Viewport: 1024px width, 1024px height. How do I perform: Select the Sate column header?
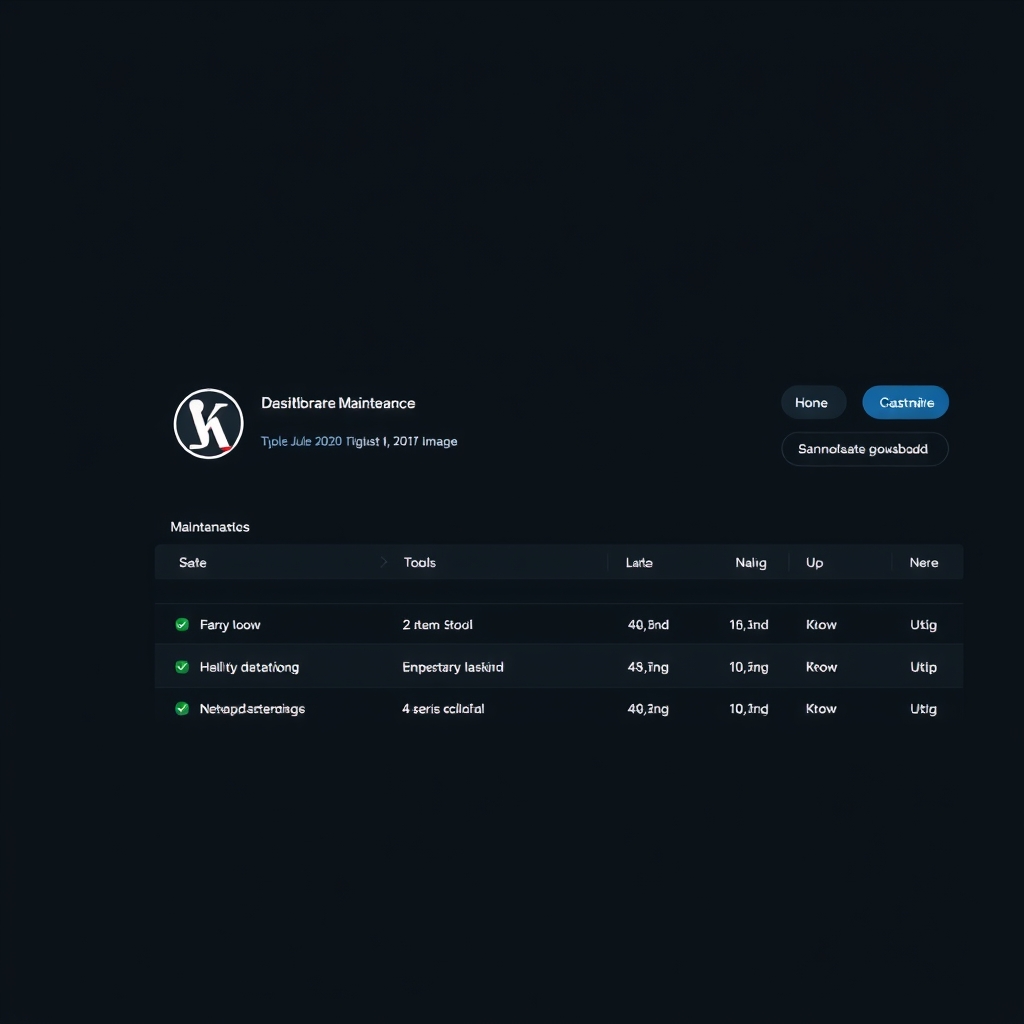(x=192, y=562)
